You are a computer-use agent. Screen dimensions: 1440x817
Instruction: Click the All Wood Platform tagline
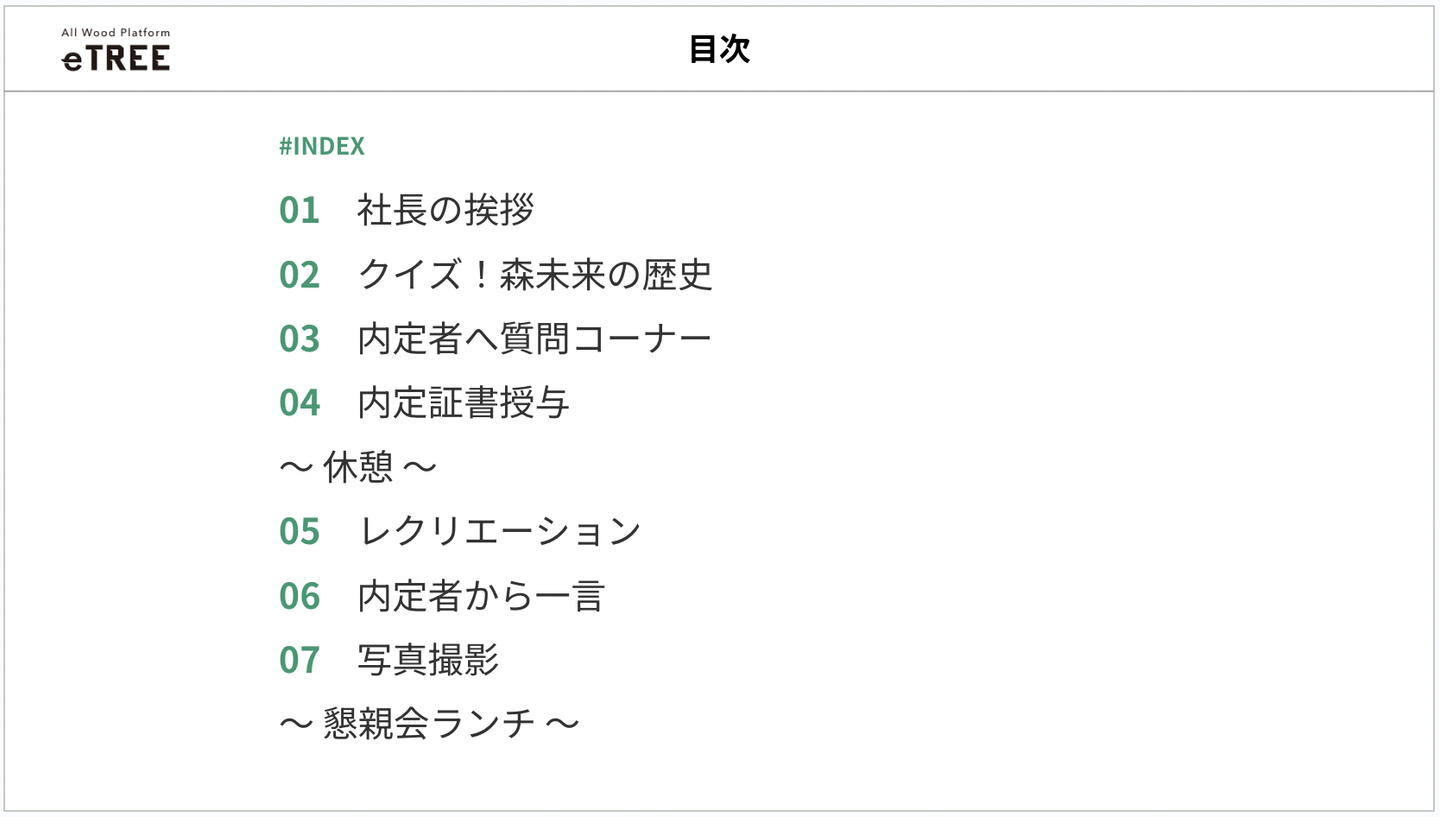click(116, 33)
